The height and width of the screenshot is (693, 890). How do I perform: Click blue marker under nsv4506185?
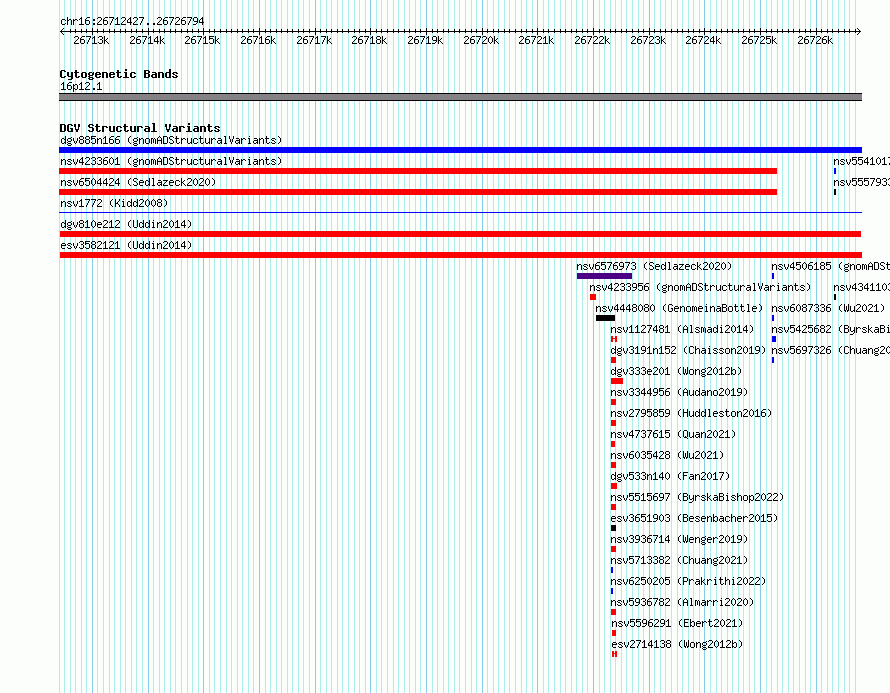coord(773,276)
